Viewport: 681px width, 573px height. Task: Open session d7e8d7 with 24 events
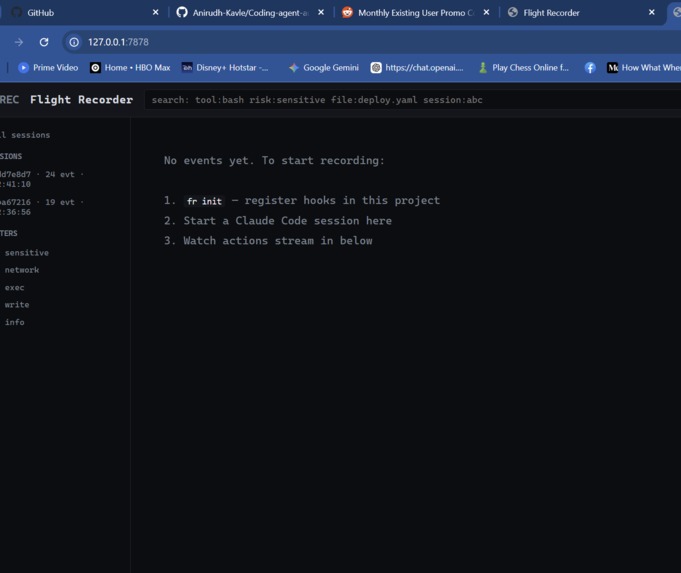[x=42, y=179]
